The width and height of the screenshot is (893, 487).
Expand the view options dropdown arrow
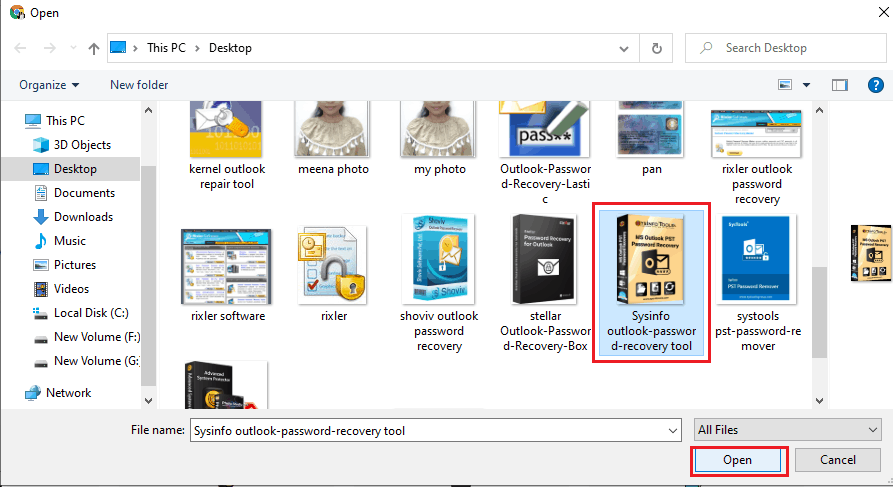pyautogui.click(x=806, y=85)
